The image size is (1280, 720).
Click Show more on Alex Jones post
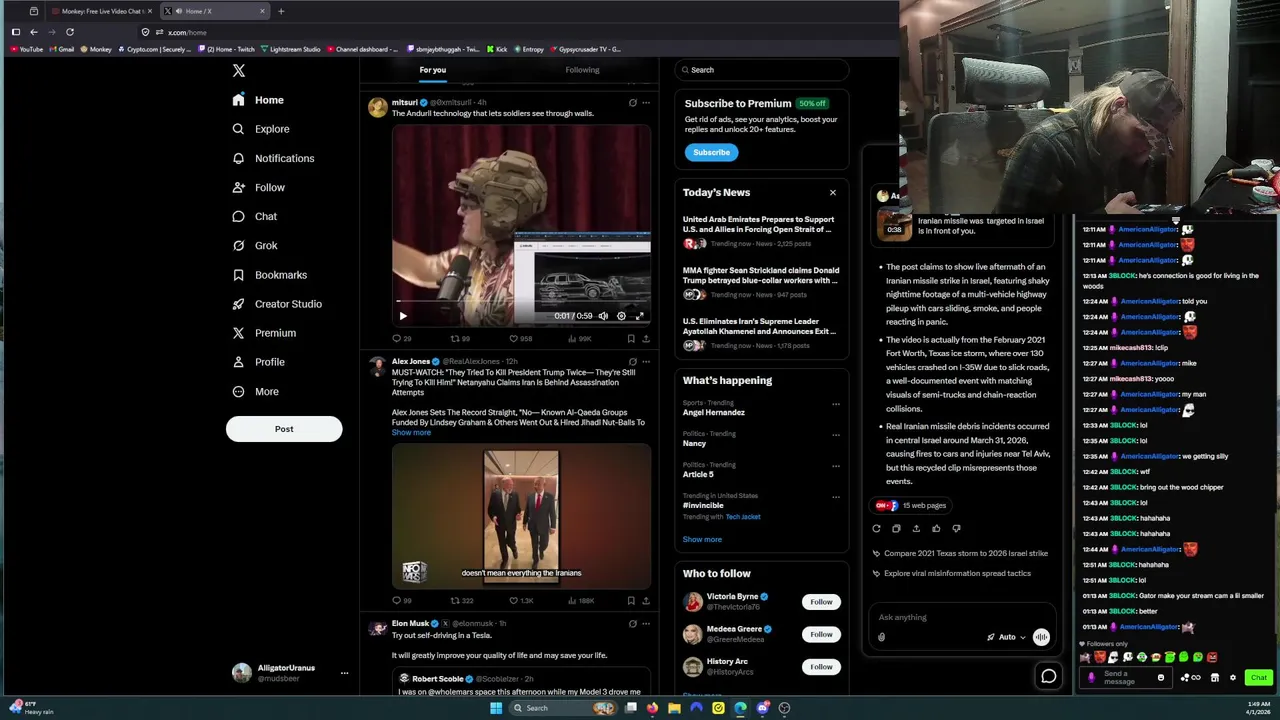tap(411, 432)
